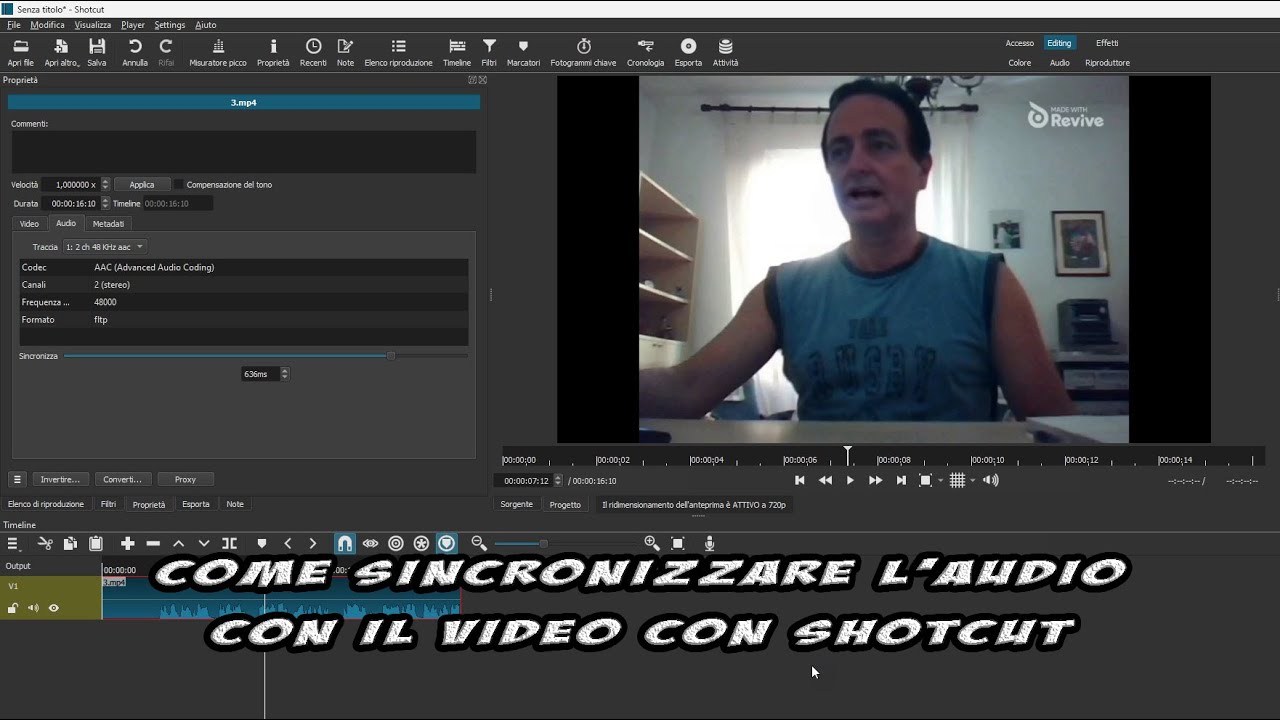Image resolution: width=1280 pixels, height=720 pixels.
Task: Open the Modifica menu
Action: (x=47, y=24)
